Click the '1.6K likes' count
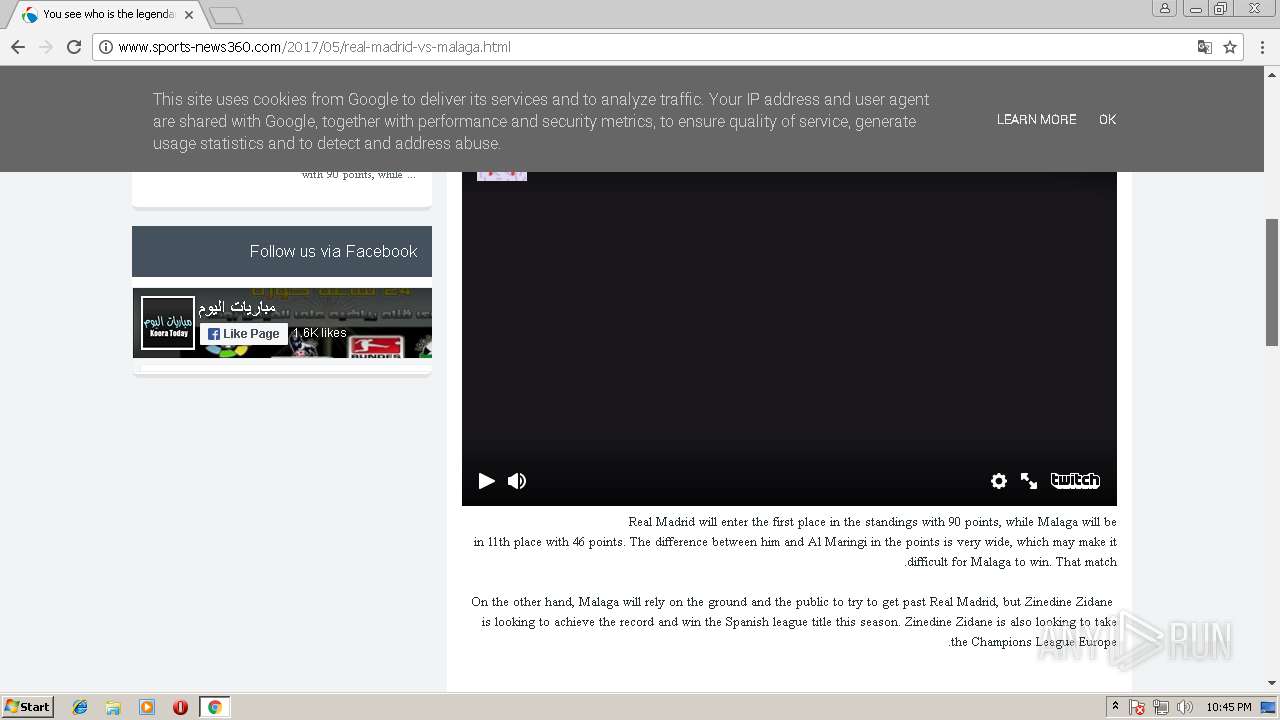The height and width of the screenshot is (720, 1280). click(320, 333)
